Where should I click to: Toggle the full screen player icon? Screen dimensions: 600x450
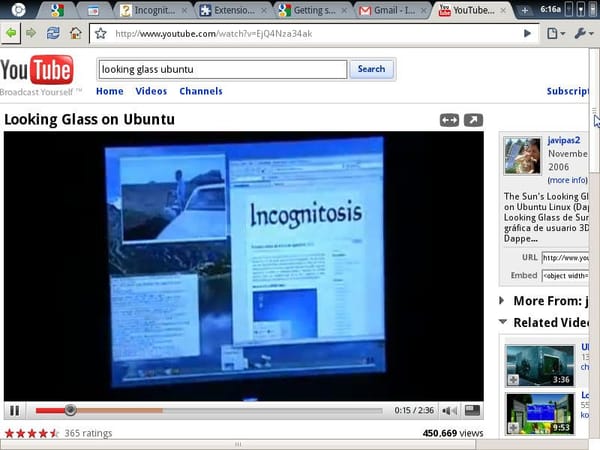point(472,410)
